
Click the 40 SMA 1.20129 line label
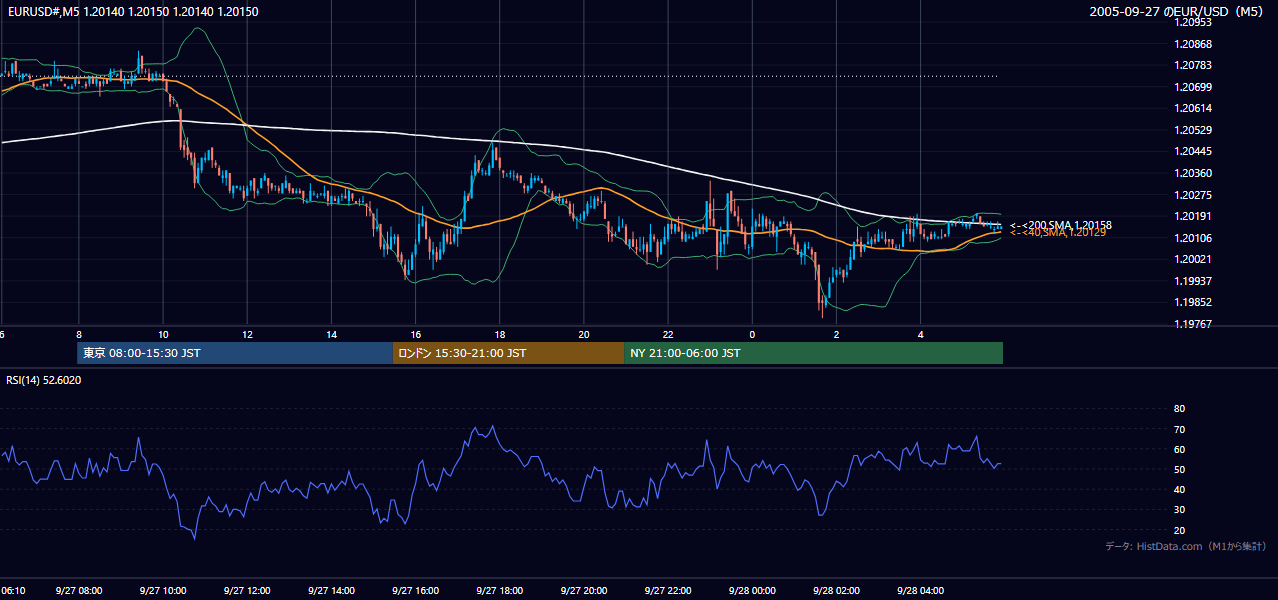pos(1058,232)
